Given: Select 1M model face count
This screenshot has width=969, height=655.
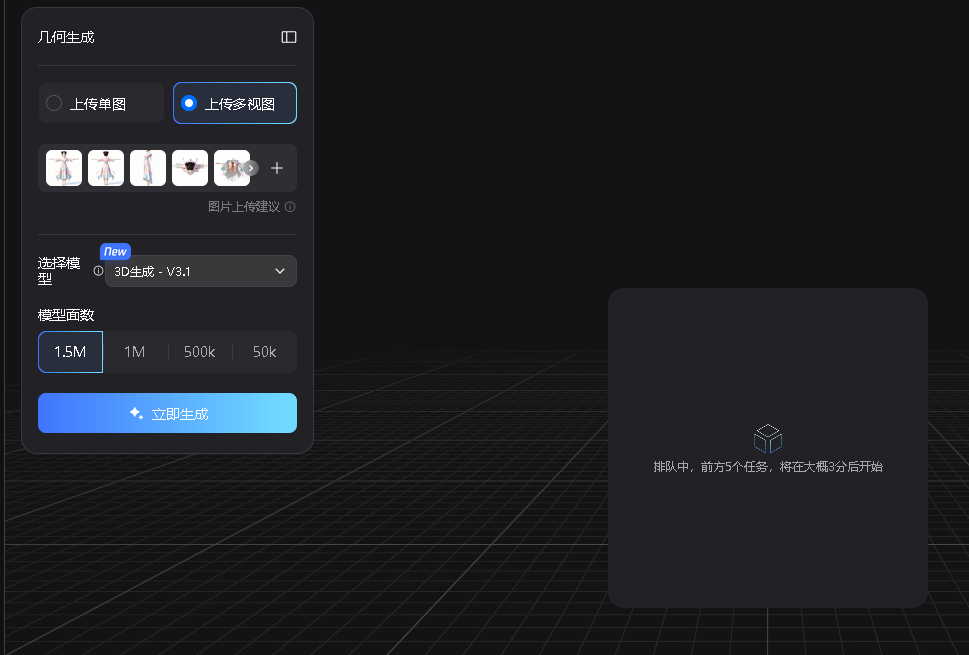Looking at the screenshot, I should tap(135, 352).
